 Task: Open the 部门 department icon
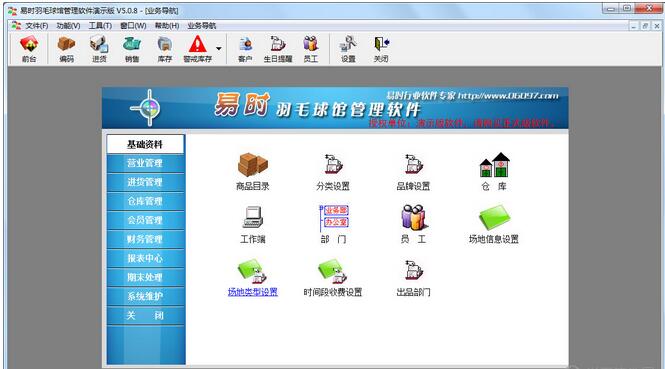click(x=333, y=225)
